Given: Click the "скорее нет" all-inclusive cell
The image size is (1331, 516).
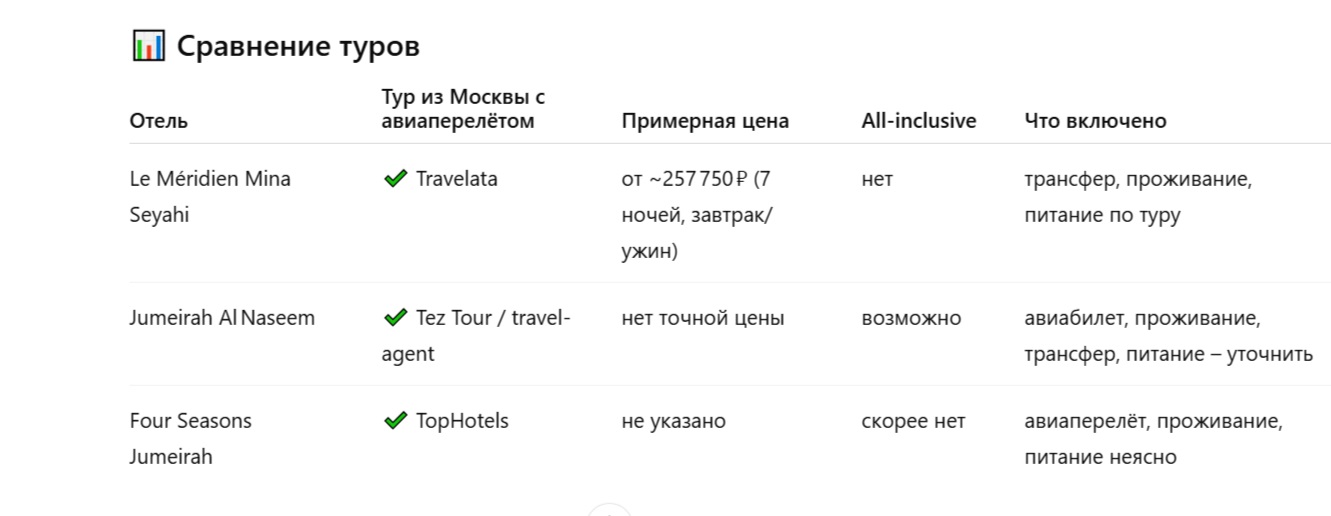Looking at the screenshot, I should pyautogui.click(x=913, y=421).
